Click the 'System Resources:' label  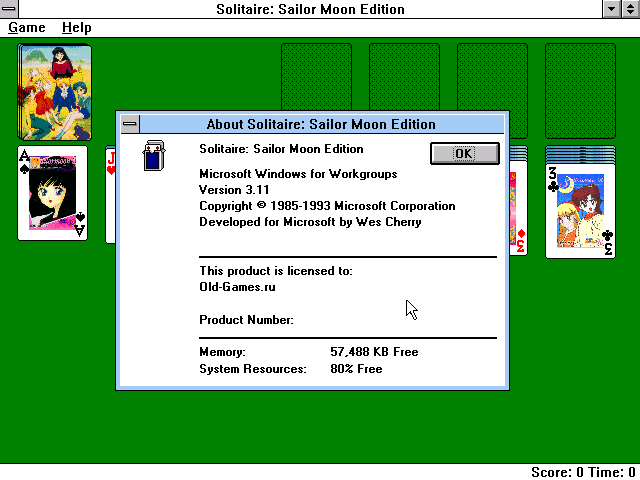point(253,369)
